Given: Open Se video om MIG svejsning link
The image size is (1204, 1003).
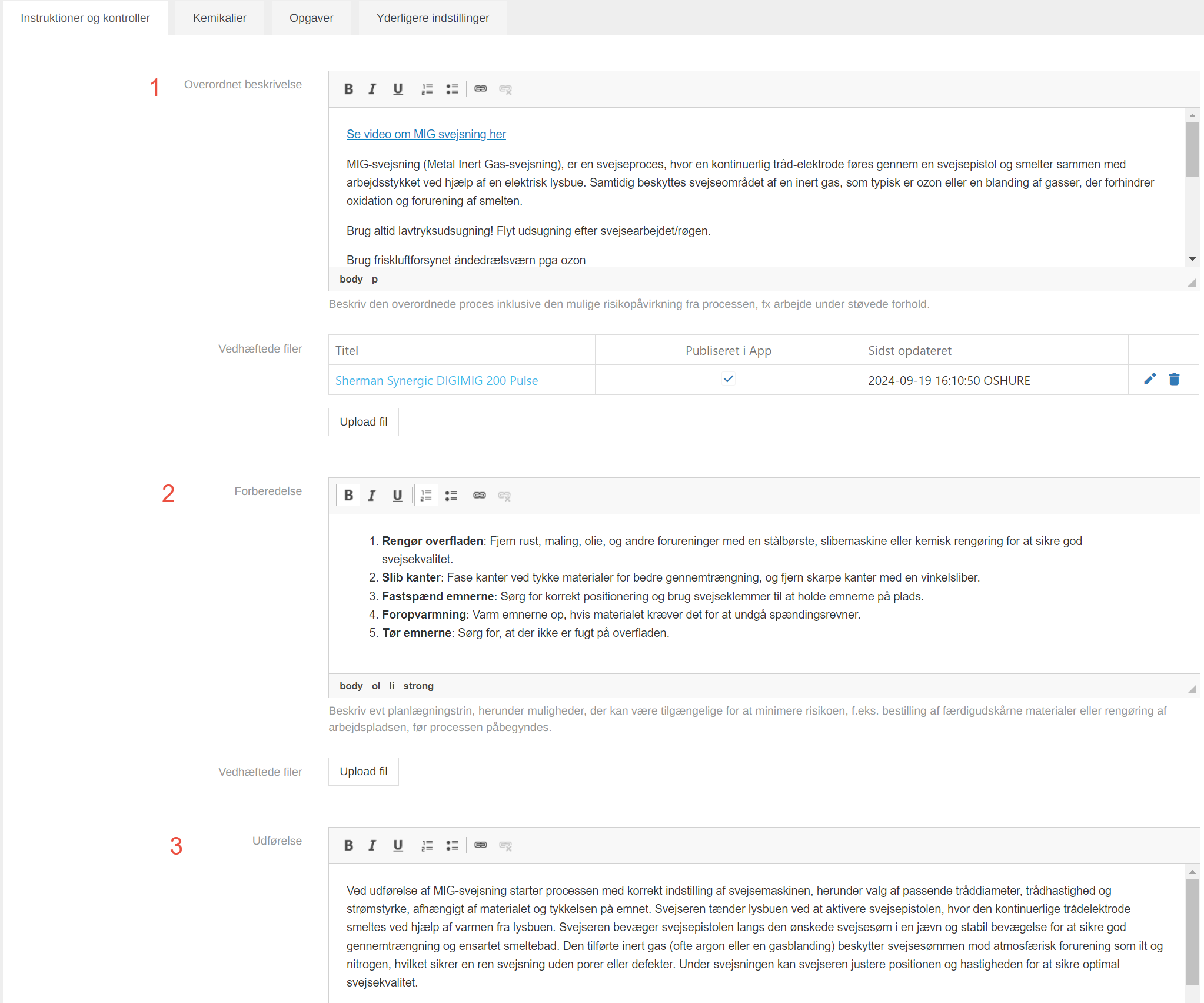Looking at the screenshot, I should coord(426,134).
